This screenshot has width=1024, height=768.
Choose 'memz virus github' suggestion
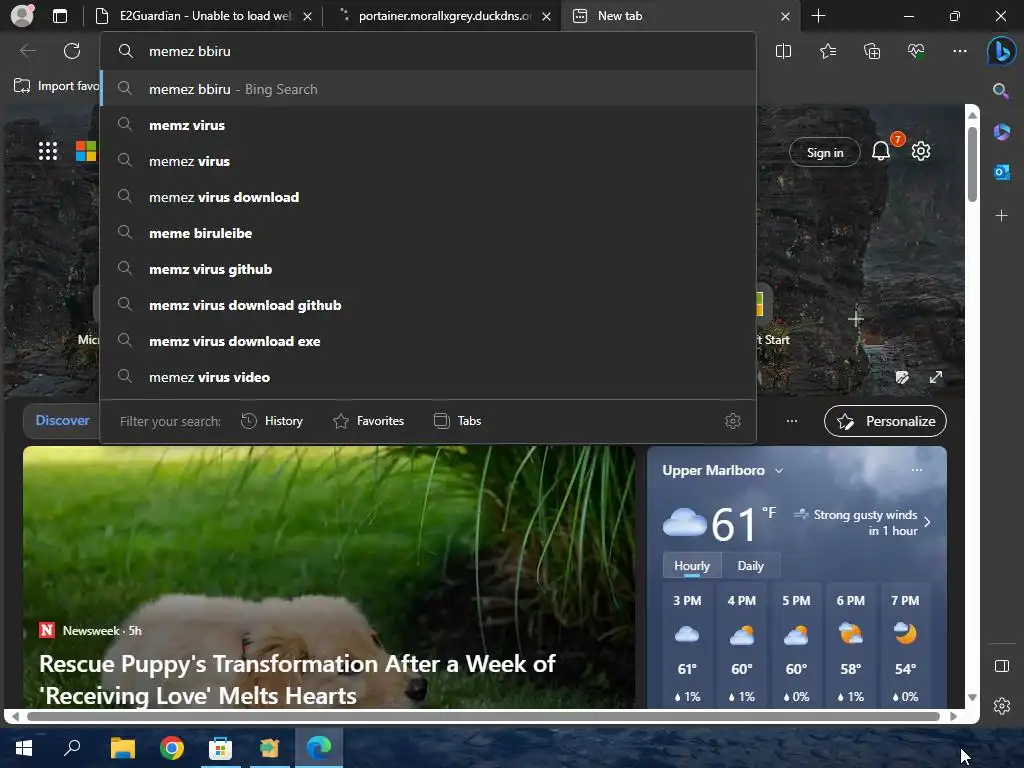click(428, 269)
